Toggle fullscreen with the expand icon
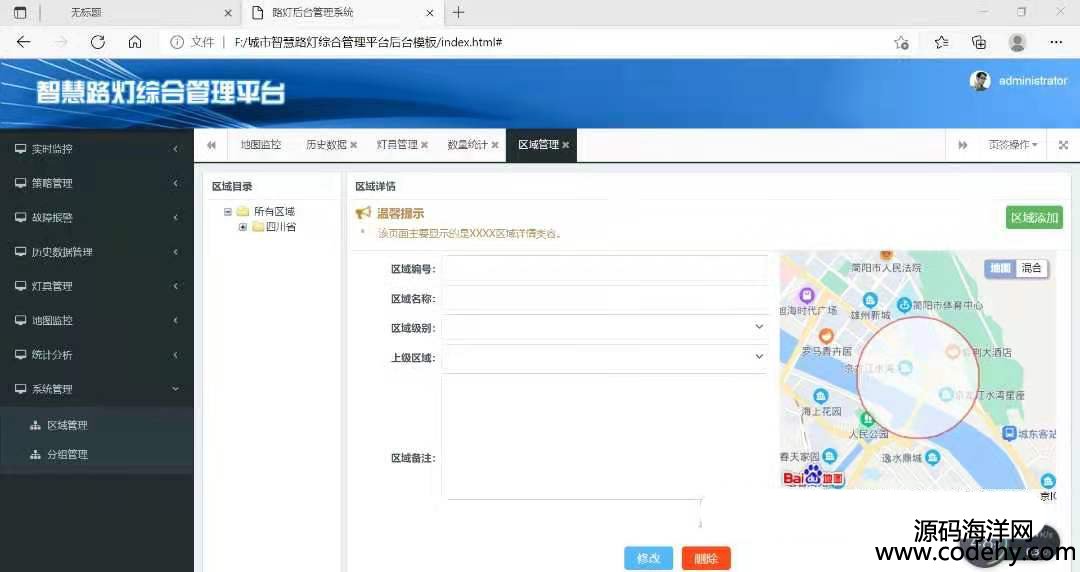Screen dimensions: 1080x572 click(1063, 145)
